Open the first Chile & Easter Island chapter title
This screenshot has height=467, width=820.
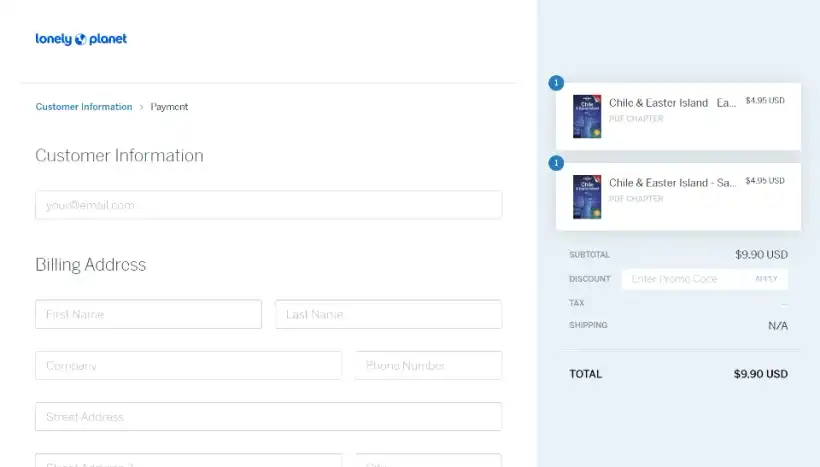coord(672,103)
